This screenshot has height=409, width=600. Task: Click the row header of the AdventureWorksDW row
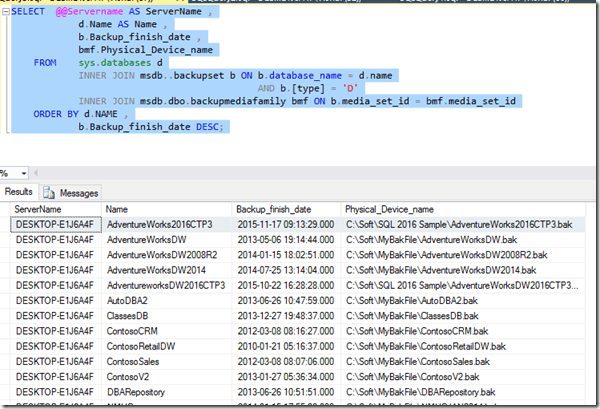tap(5, 241)
